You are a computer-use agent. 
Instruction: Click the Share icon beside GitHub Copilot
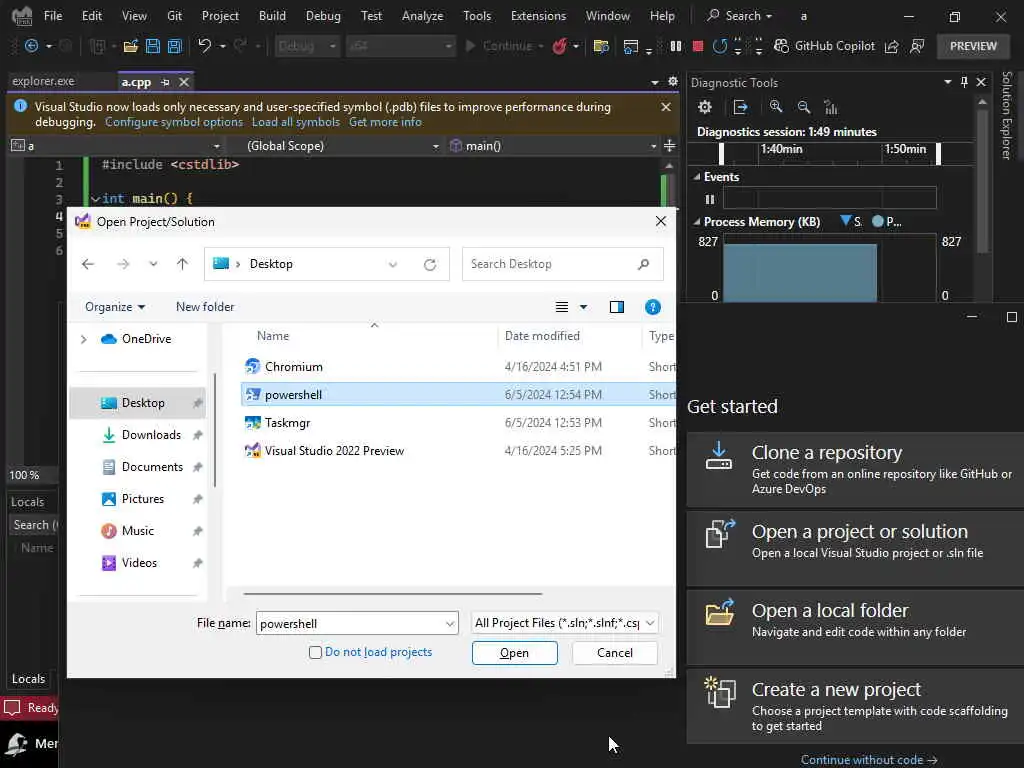[891, 46]
